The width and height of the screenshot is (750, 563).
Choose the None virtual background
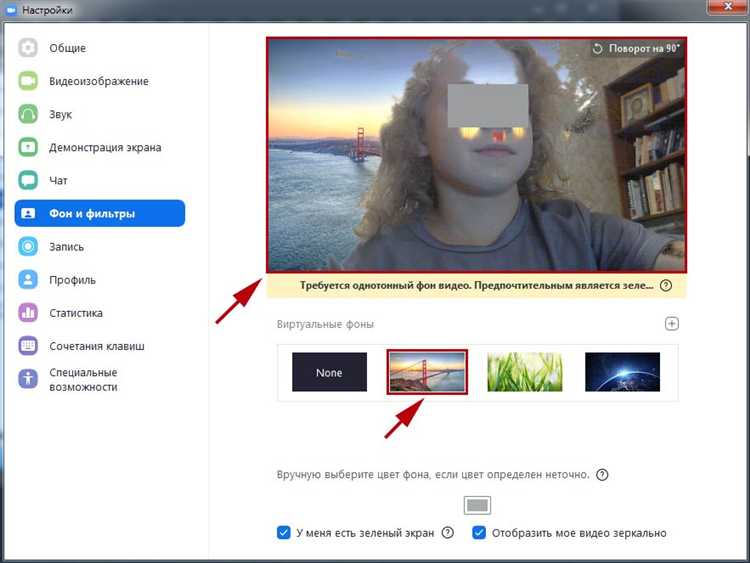click(x=330, y=372)
